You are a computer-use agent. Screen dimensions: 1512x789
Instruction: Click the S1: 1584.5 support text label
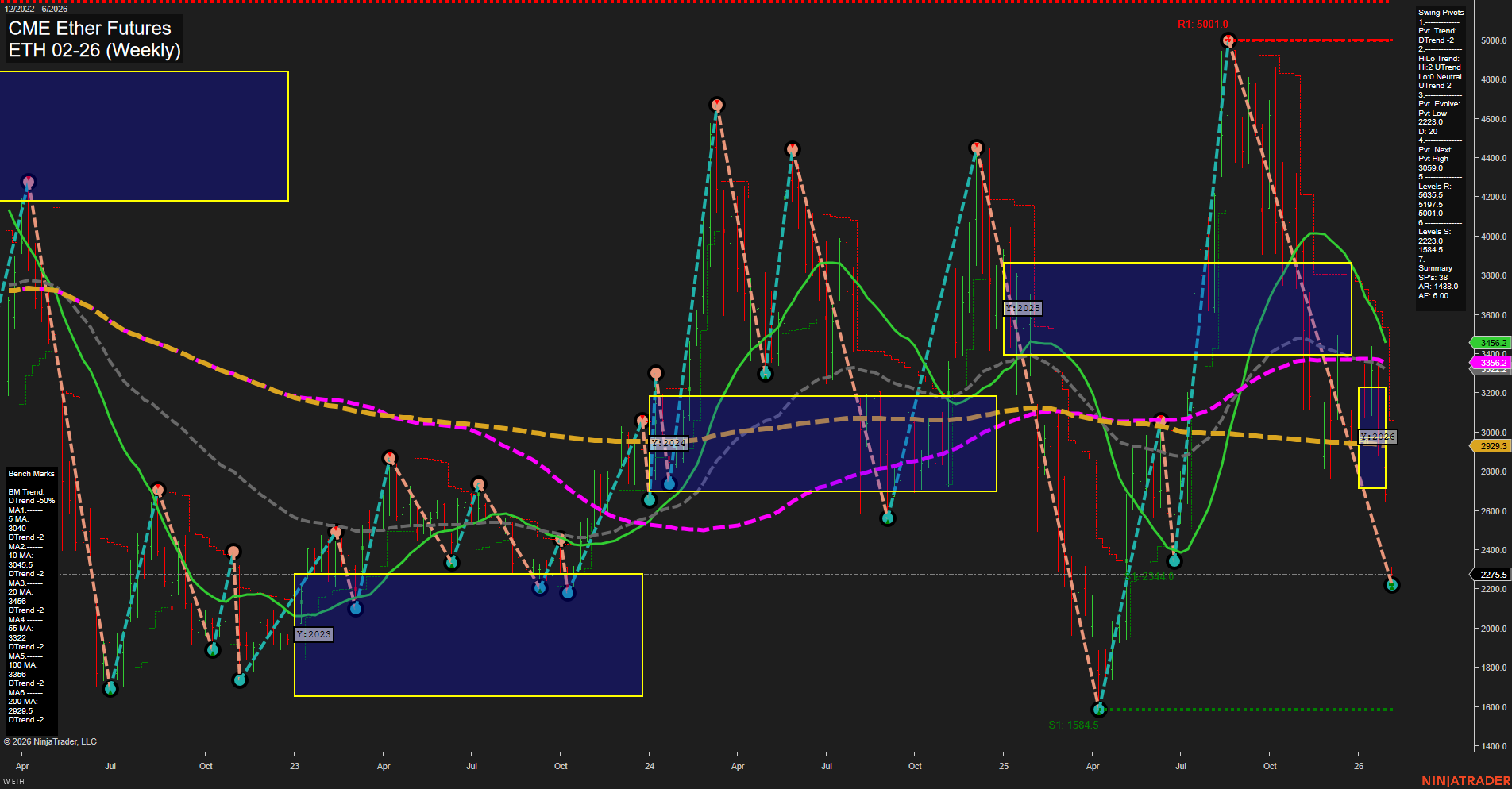[1074, 723]
